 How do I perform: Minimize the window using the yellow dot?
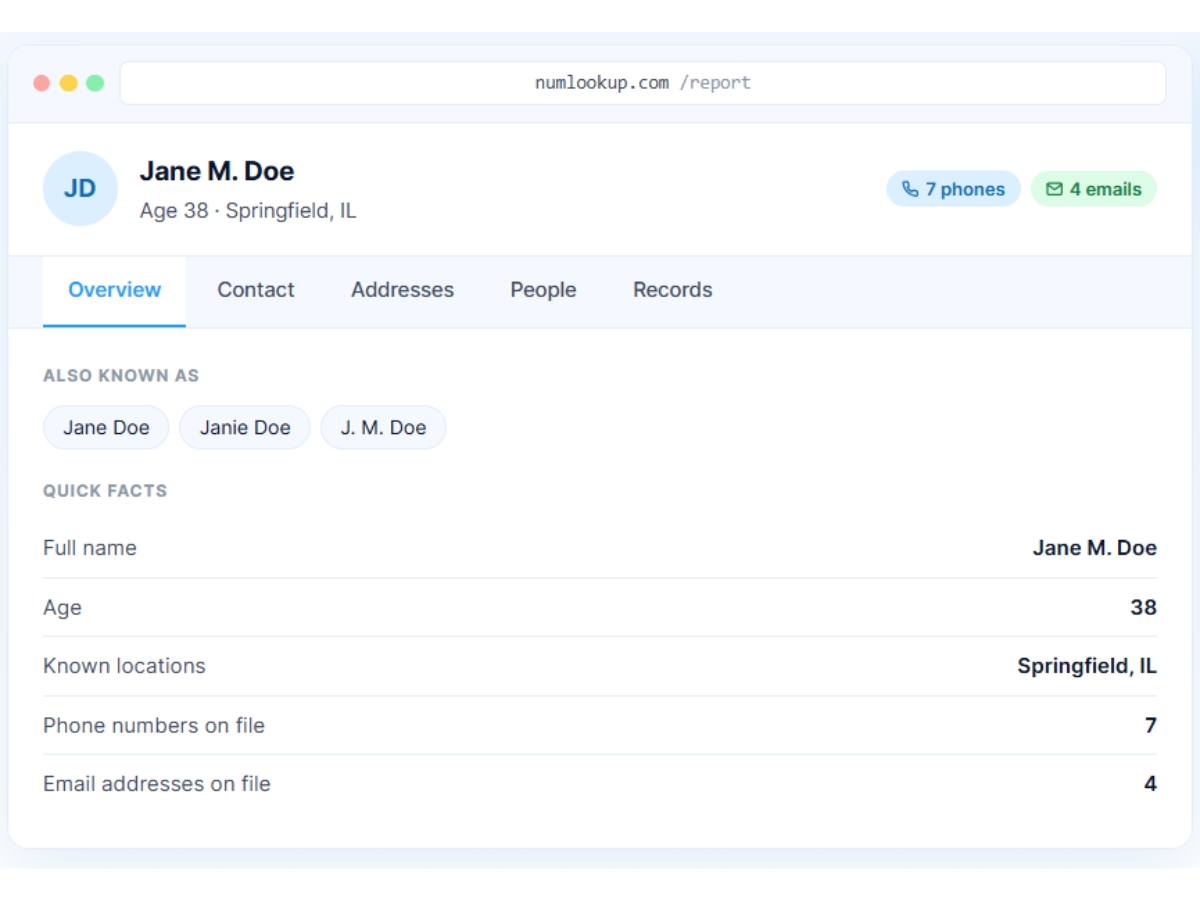point(68,83)
